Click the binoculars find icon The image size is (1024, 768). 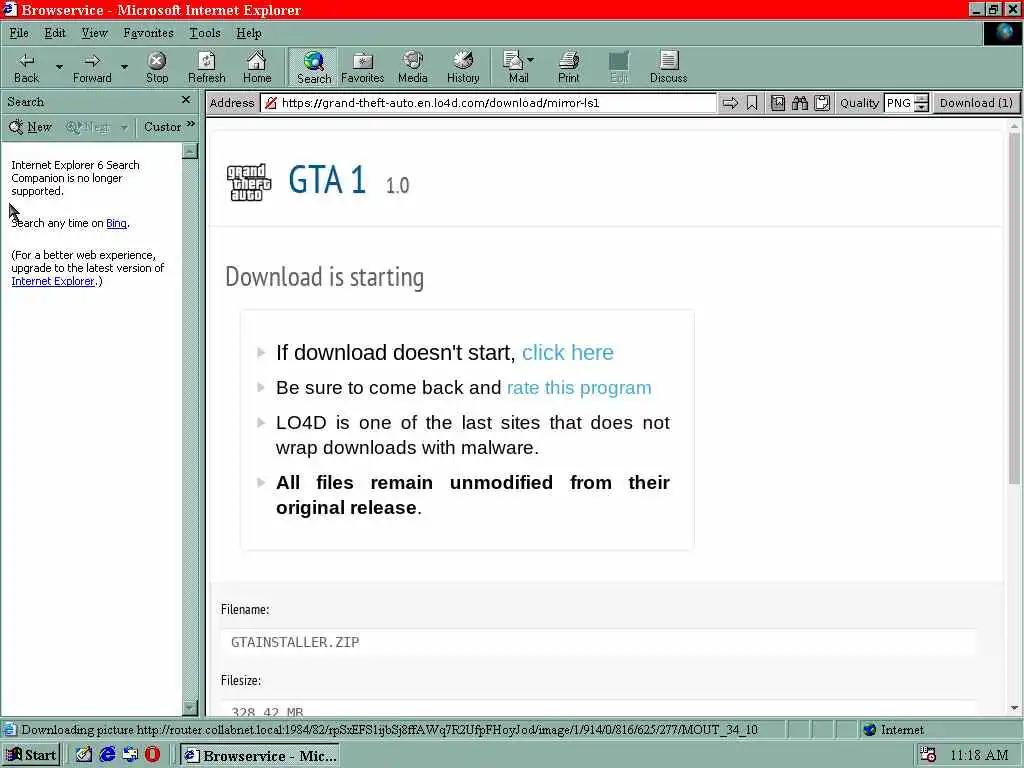click(x=800, y=103)
